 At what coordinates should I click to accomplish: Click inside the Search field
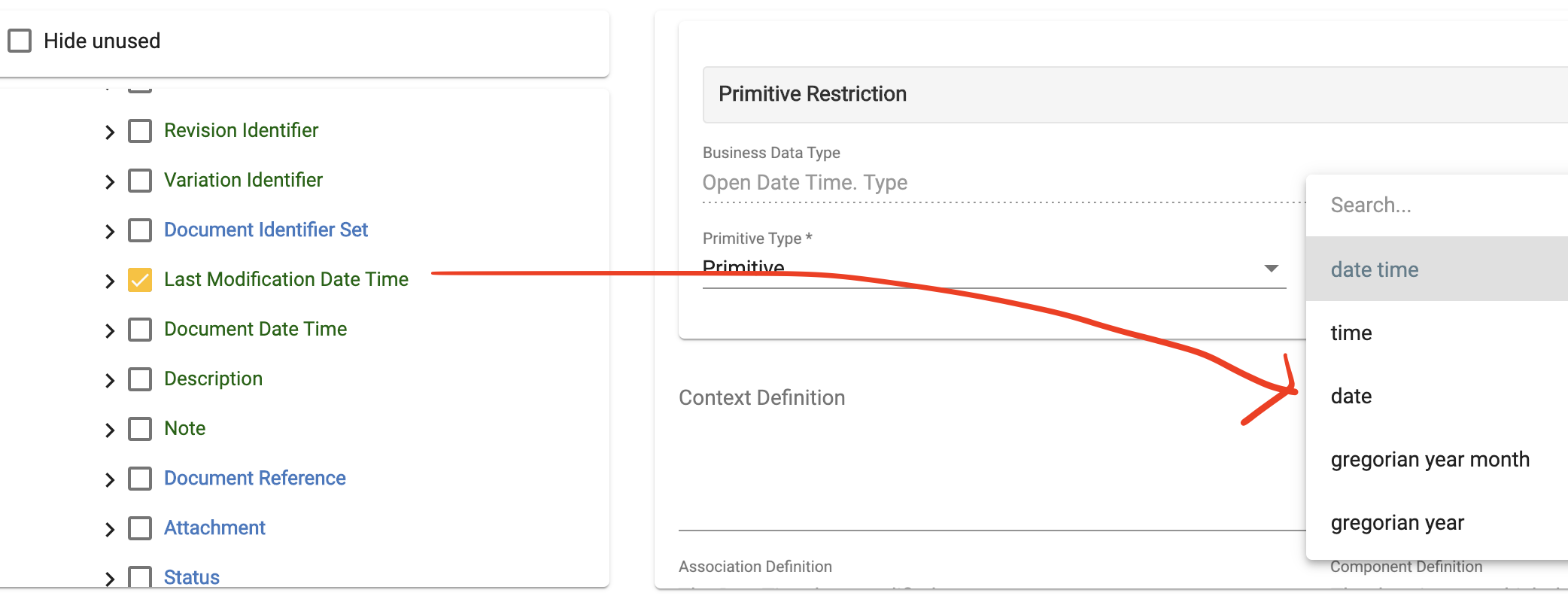coord(1430,205)
